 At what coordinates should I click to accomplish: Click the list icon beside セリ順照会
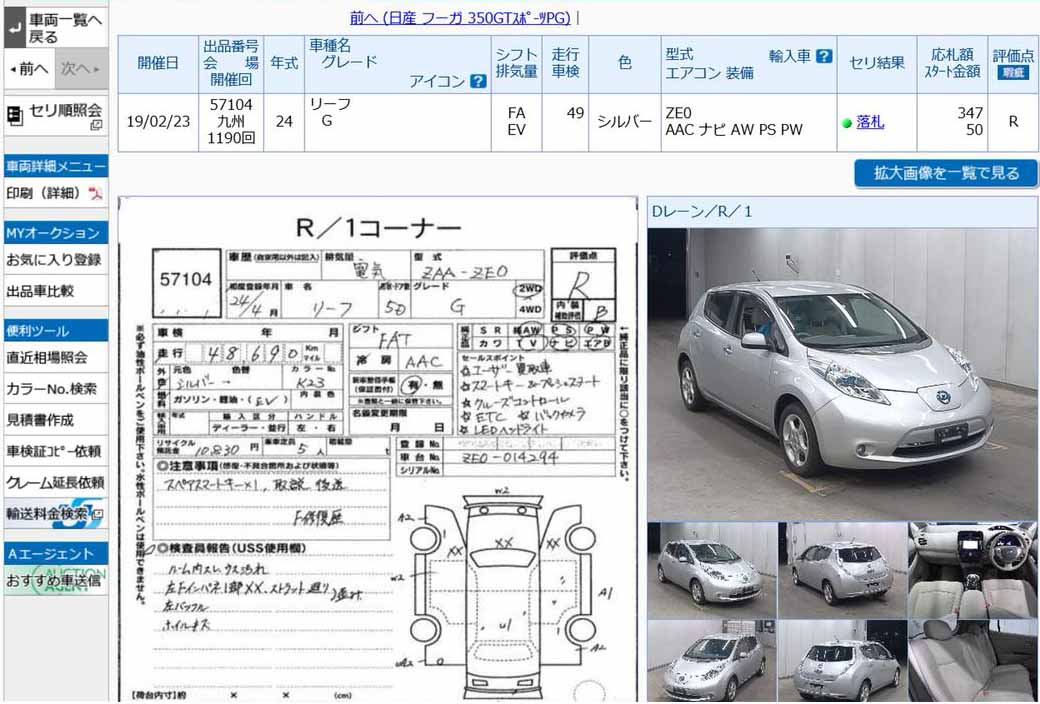(15, 115)
